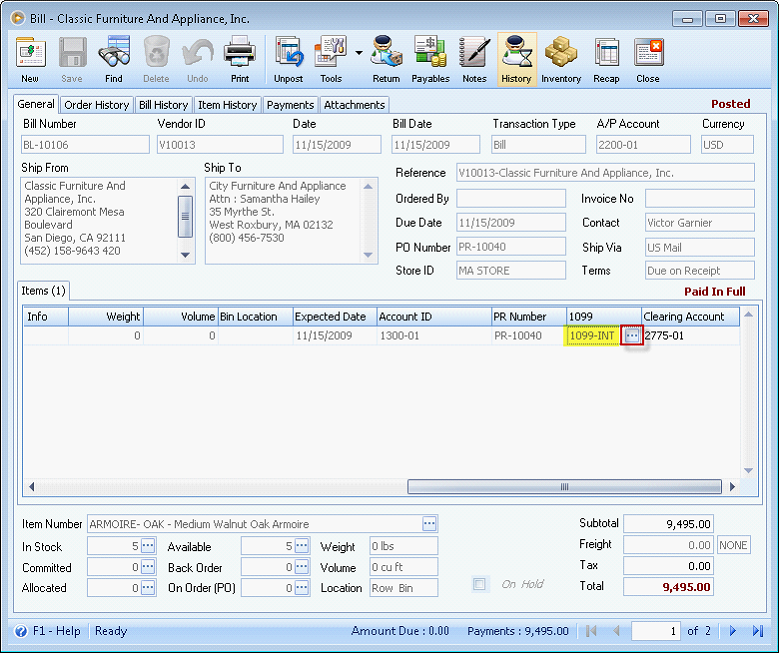780x654 pixels.
Task: Click the Total field 9,495.00
Action: pyautogui.click(x=668, y=587)
